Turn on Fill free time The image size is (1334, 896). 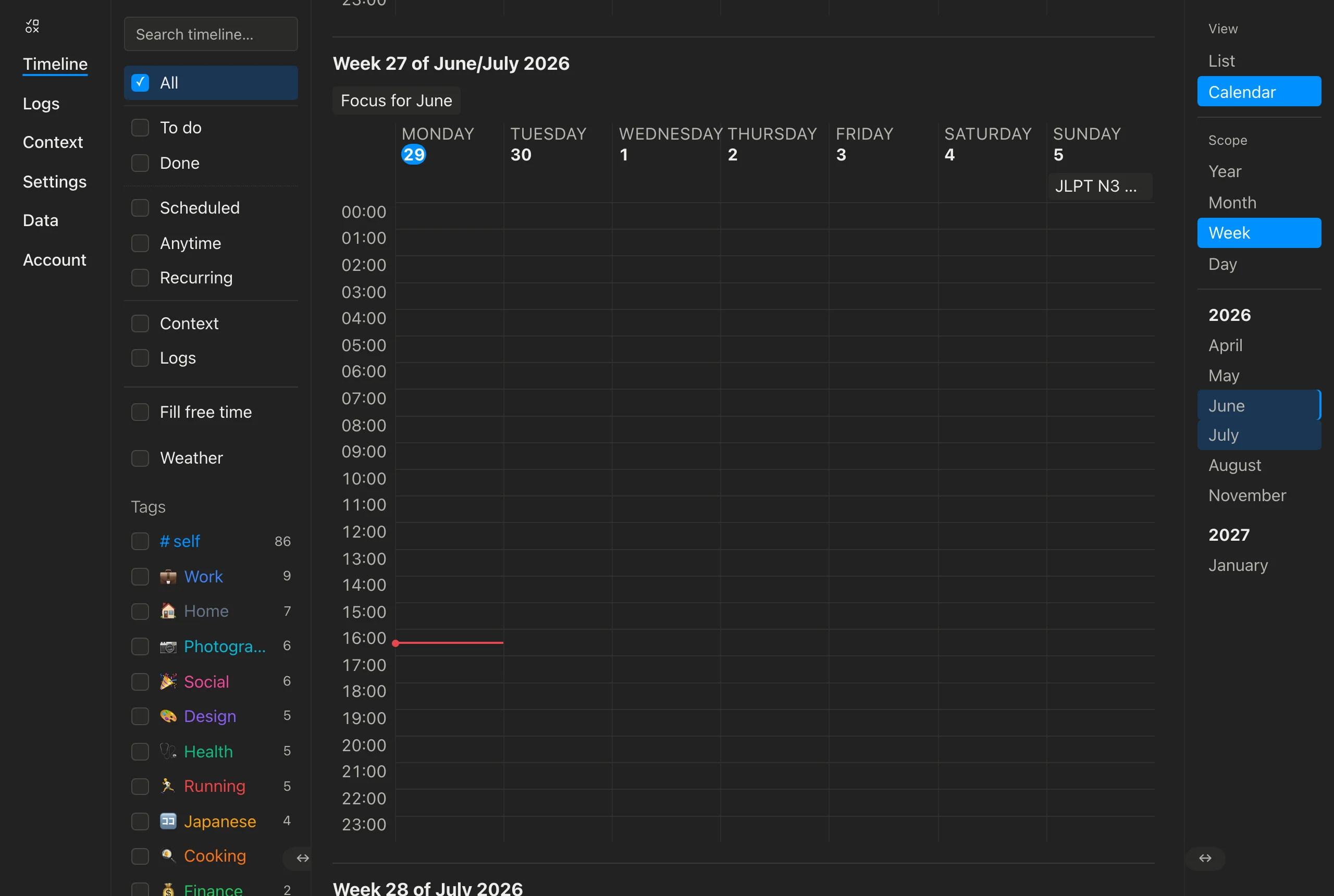tap(140, 412)
